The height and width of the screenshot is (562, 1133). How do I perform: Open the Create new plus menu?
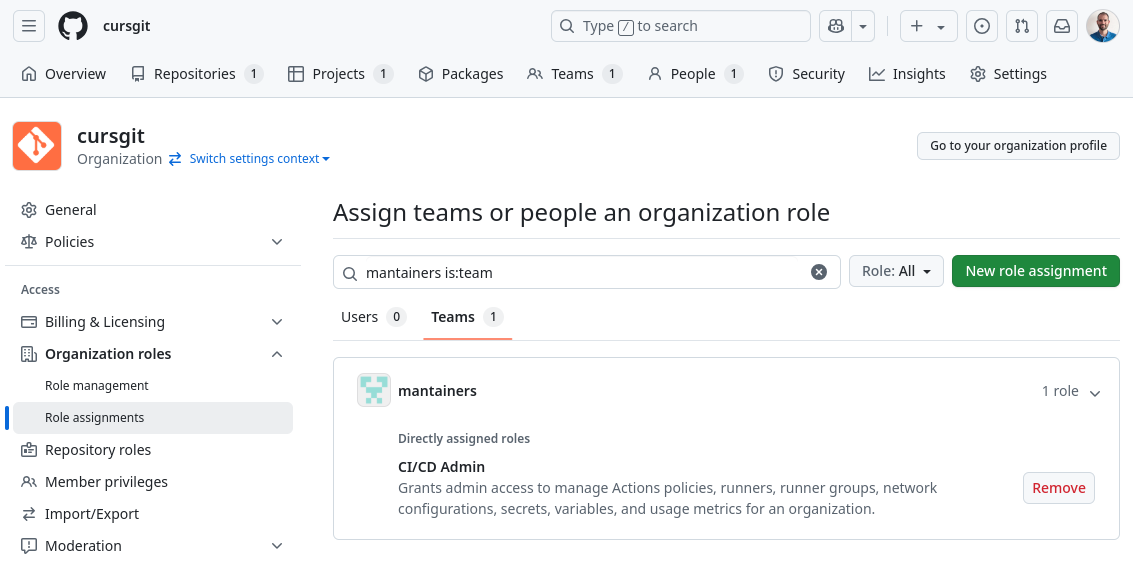pyautogui.click(x=929, y=26)
